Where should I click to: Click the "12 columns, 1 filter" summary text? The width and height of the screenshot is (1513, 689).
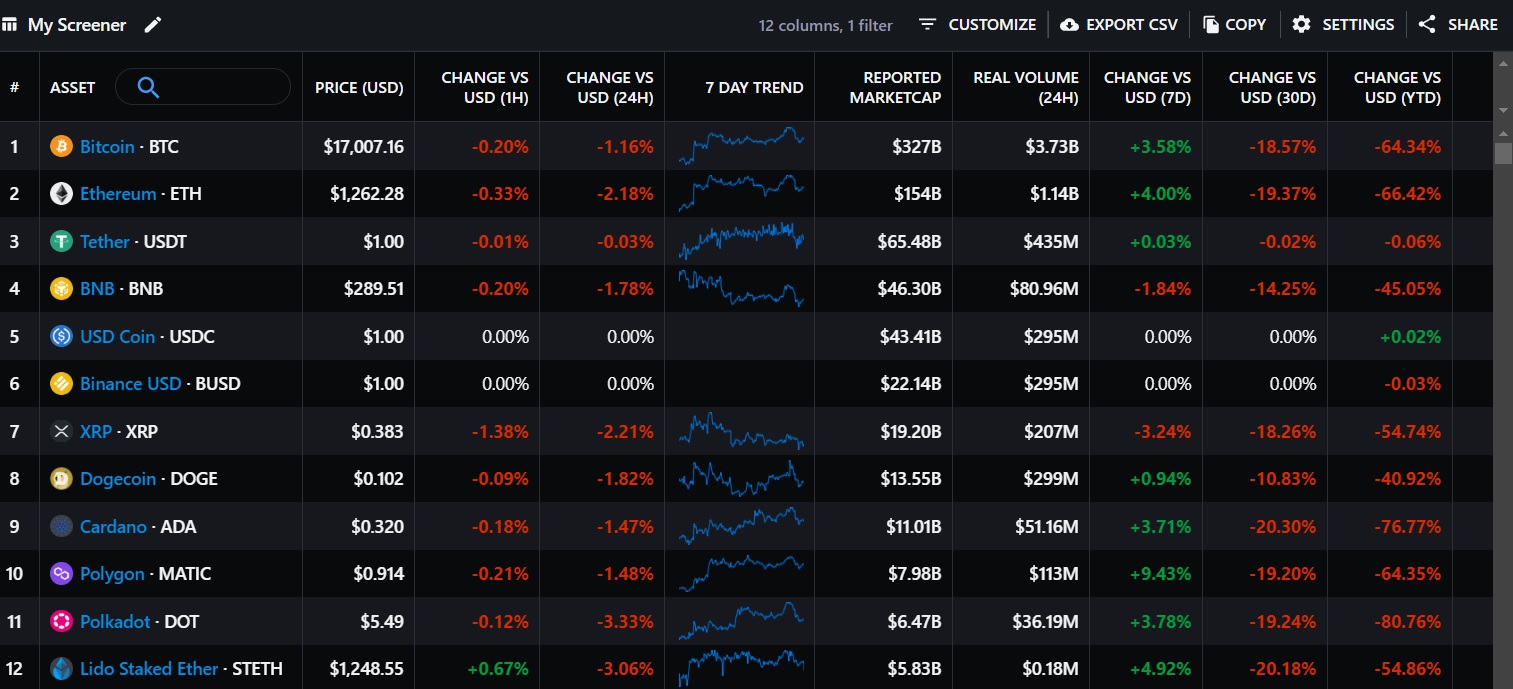coord(826,25)
